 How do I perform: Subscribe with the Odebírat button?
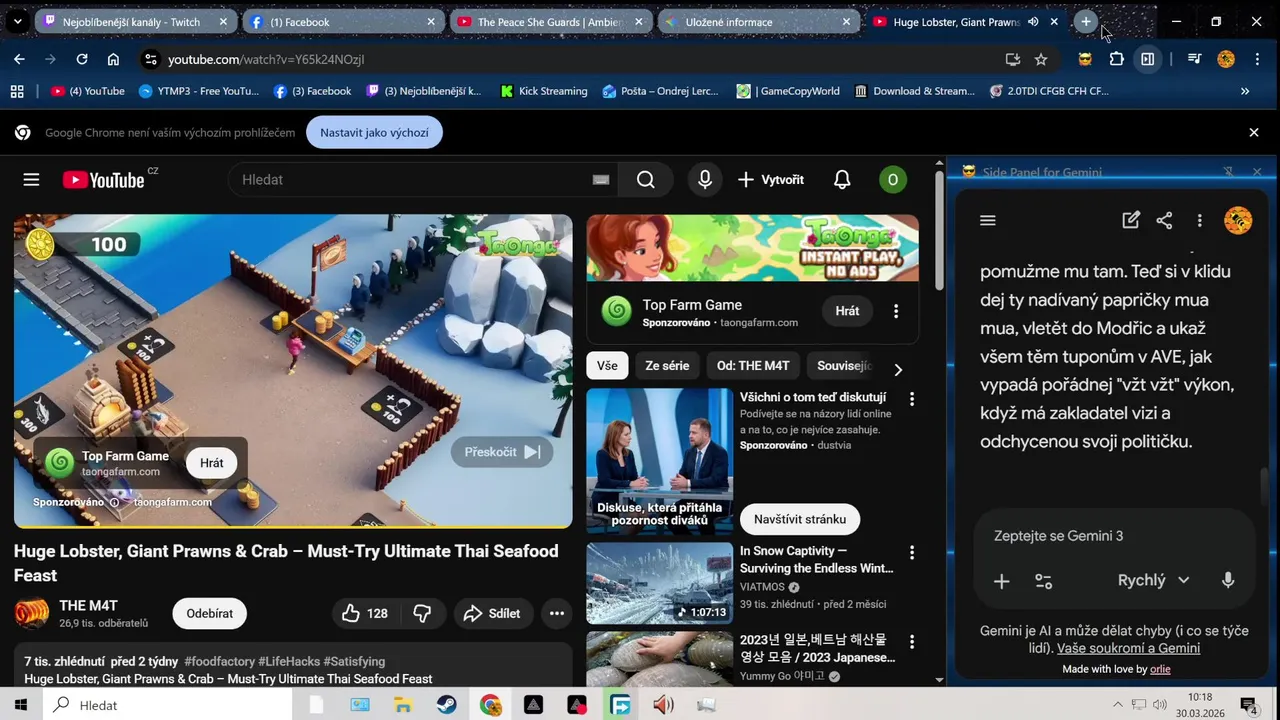[x=210, y=614]
